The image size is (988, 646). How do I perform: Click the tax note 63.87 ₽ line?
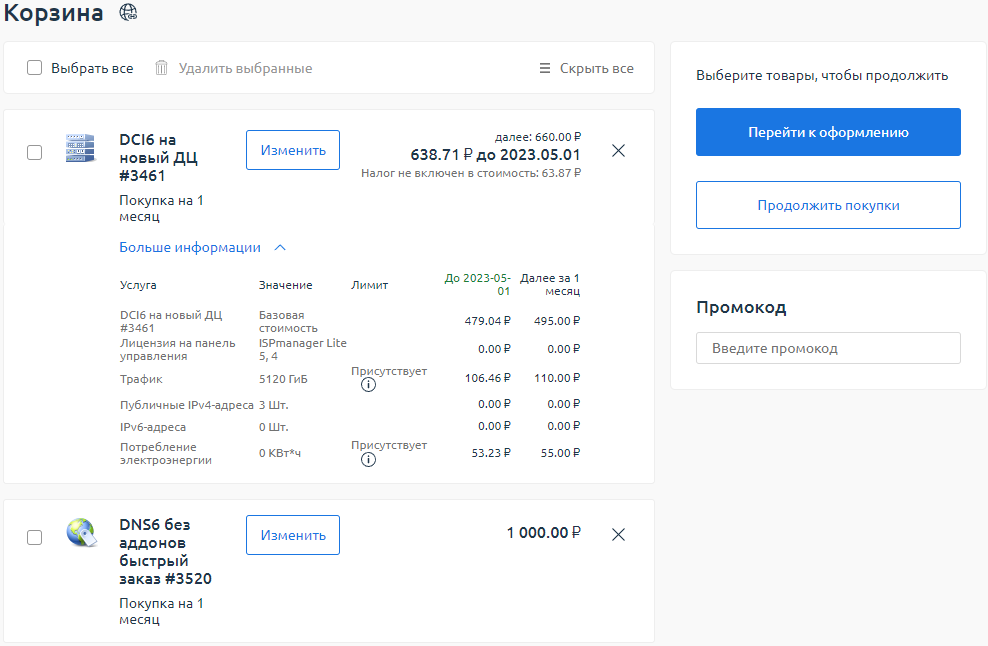(471, 173)
